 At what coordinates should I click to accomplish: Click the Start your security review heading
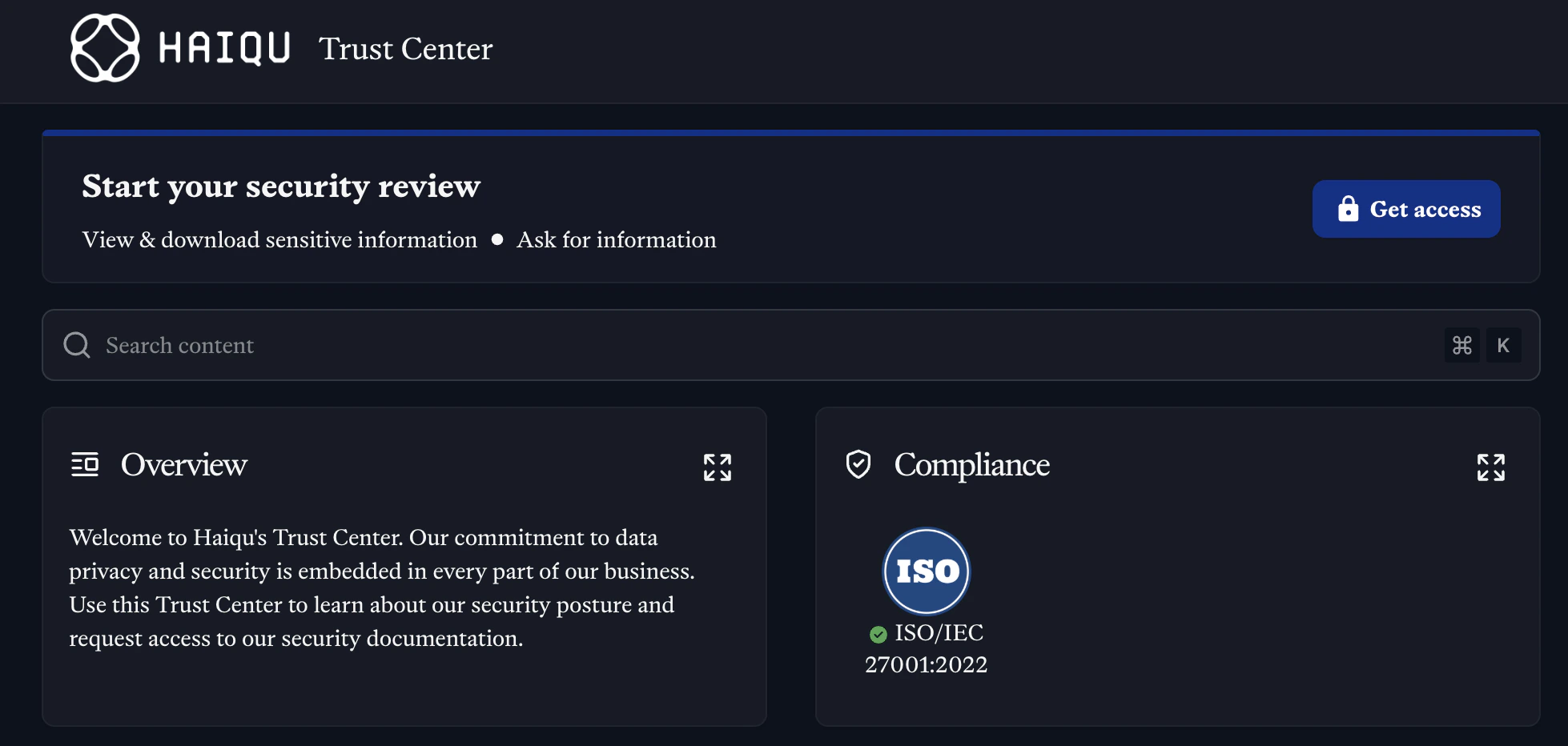[x=281, y=186]
